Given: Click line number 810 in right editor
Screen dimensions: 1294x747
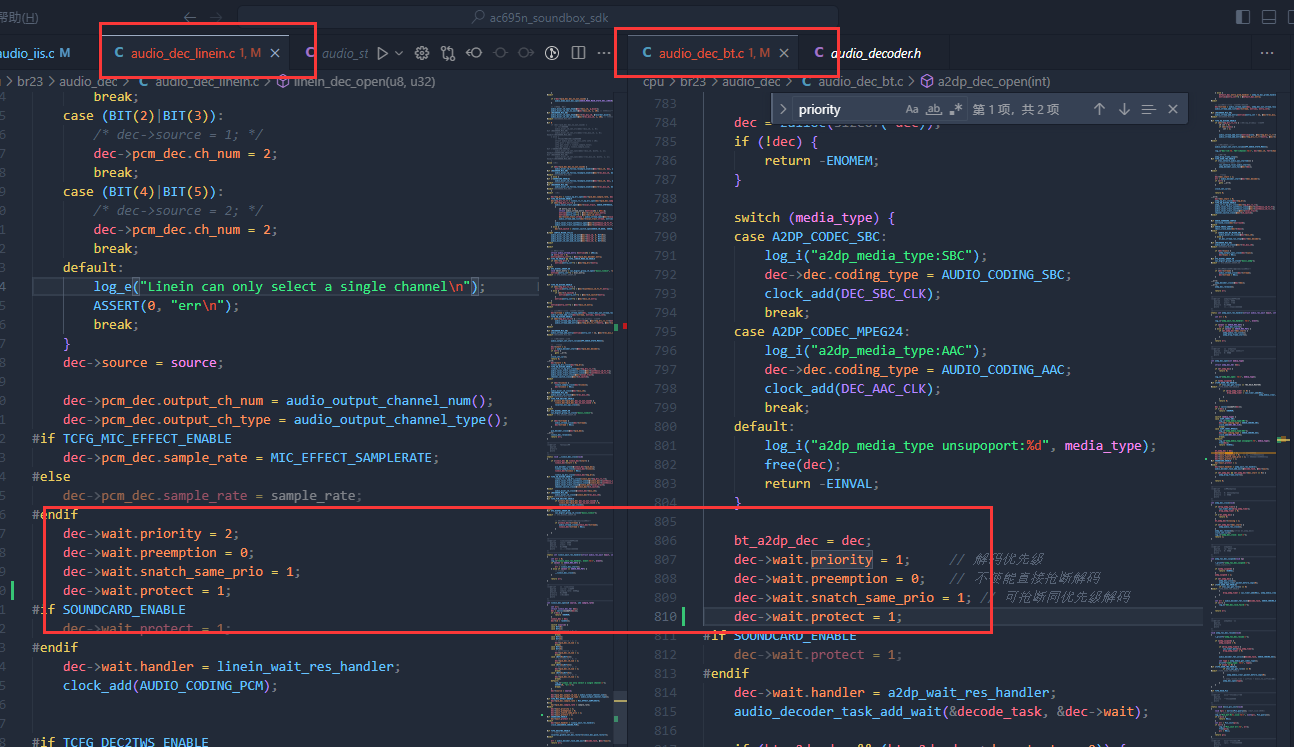Looking at the screenshot, I should pyautogui.click(x=664, y=616).
